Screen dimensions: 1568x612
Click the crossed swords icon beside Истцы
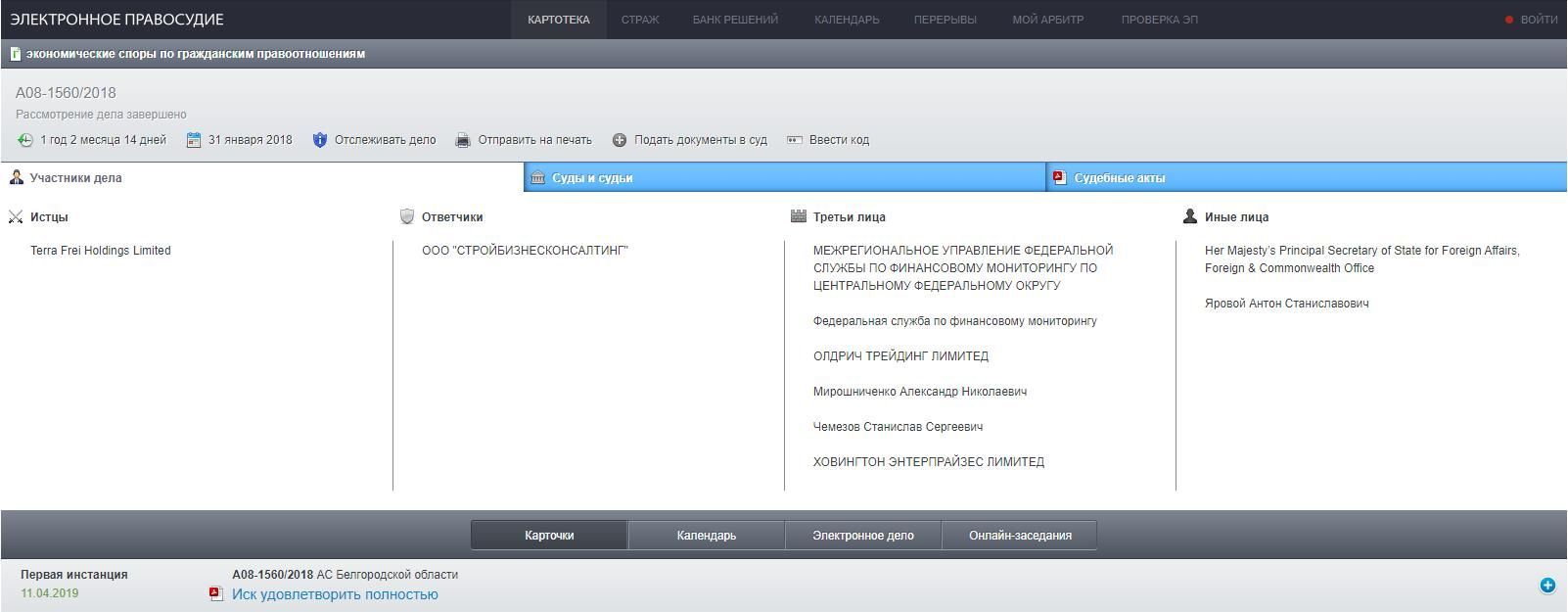tap(16, 217)
